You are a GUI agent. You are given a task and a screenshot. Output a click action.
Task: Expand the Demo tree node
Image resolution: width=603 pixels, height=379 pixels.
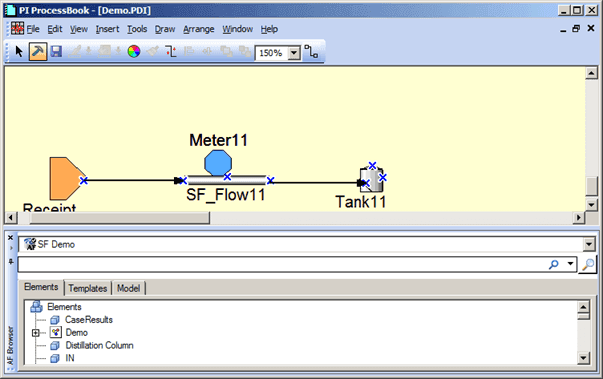36,333
